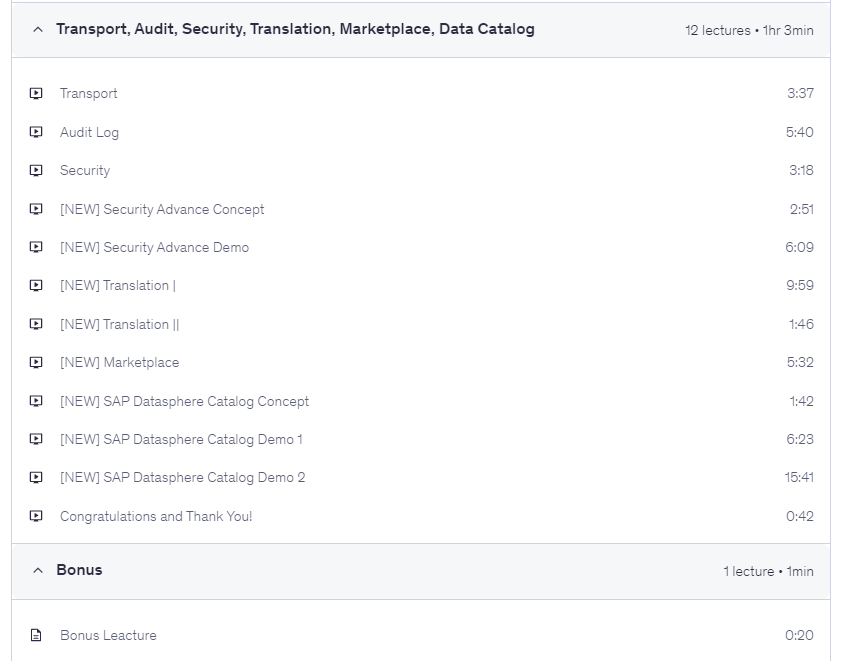This screenshot has width=851, height=661.
Task: Open SAP Datasphere Catalog Concept lecture
Action: [184, 402]
